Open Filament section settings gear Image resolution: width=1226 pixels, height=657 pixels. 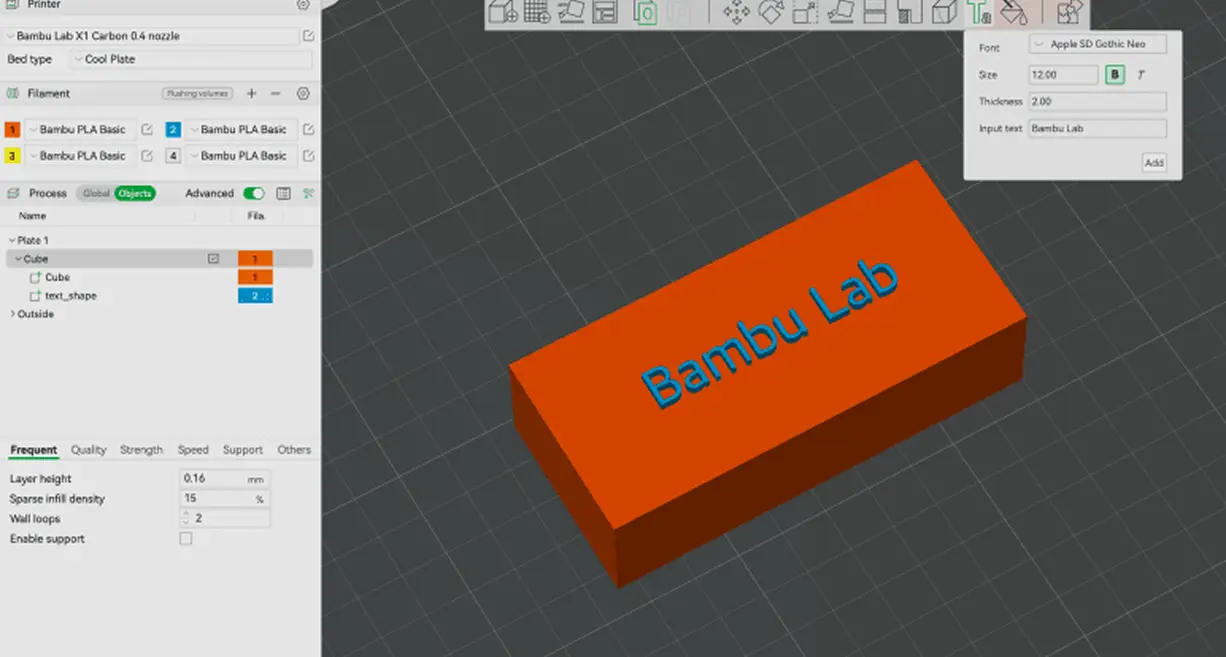303,93
